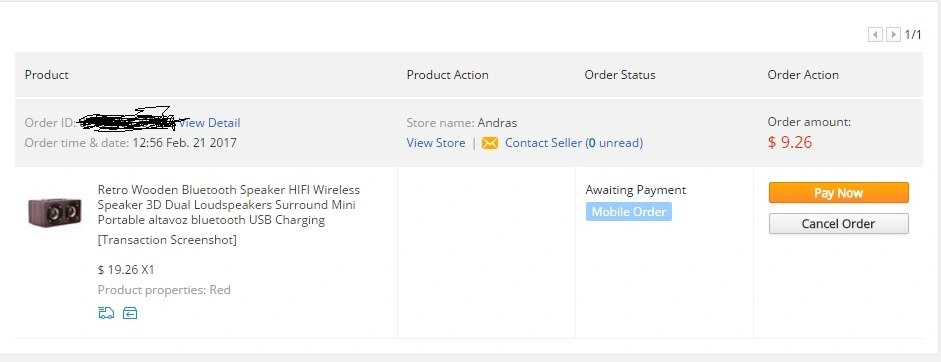Go to the next page arrow
This screenshot has width=941, height=362.
894,35
